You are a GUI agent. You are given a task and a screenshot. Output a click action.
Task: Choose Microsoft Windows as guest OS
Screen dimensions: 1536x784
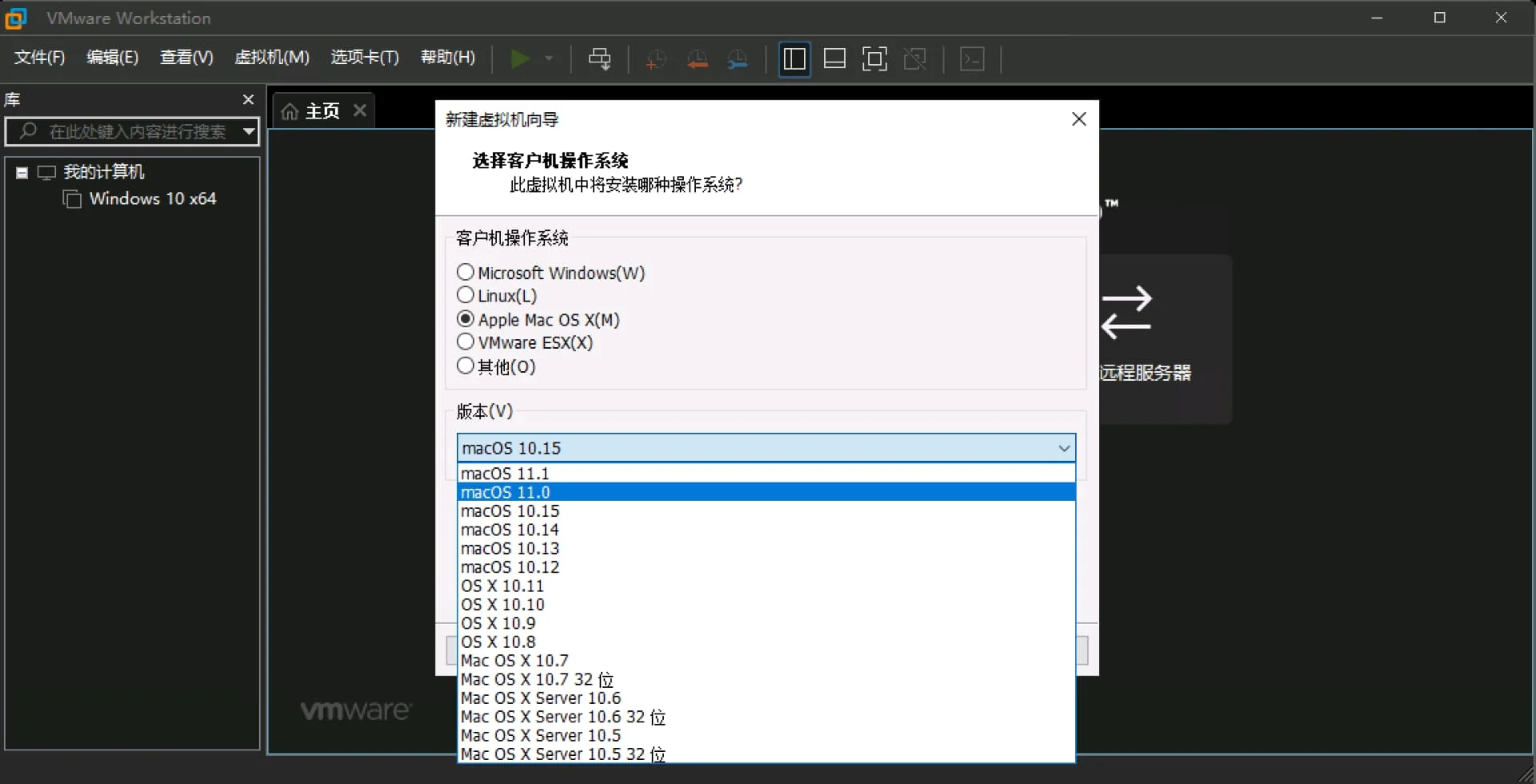click(x=466, y=272)
